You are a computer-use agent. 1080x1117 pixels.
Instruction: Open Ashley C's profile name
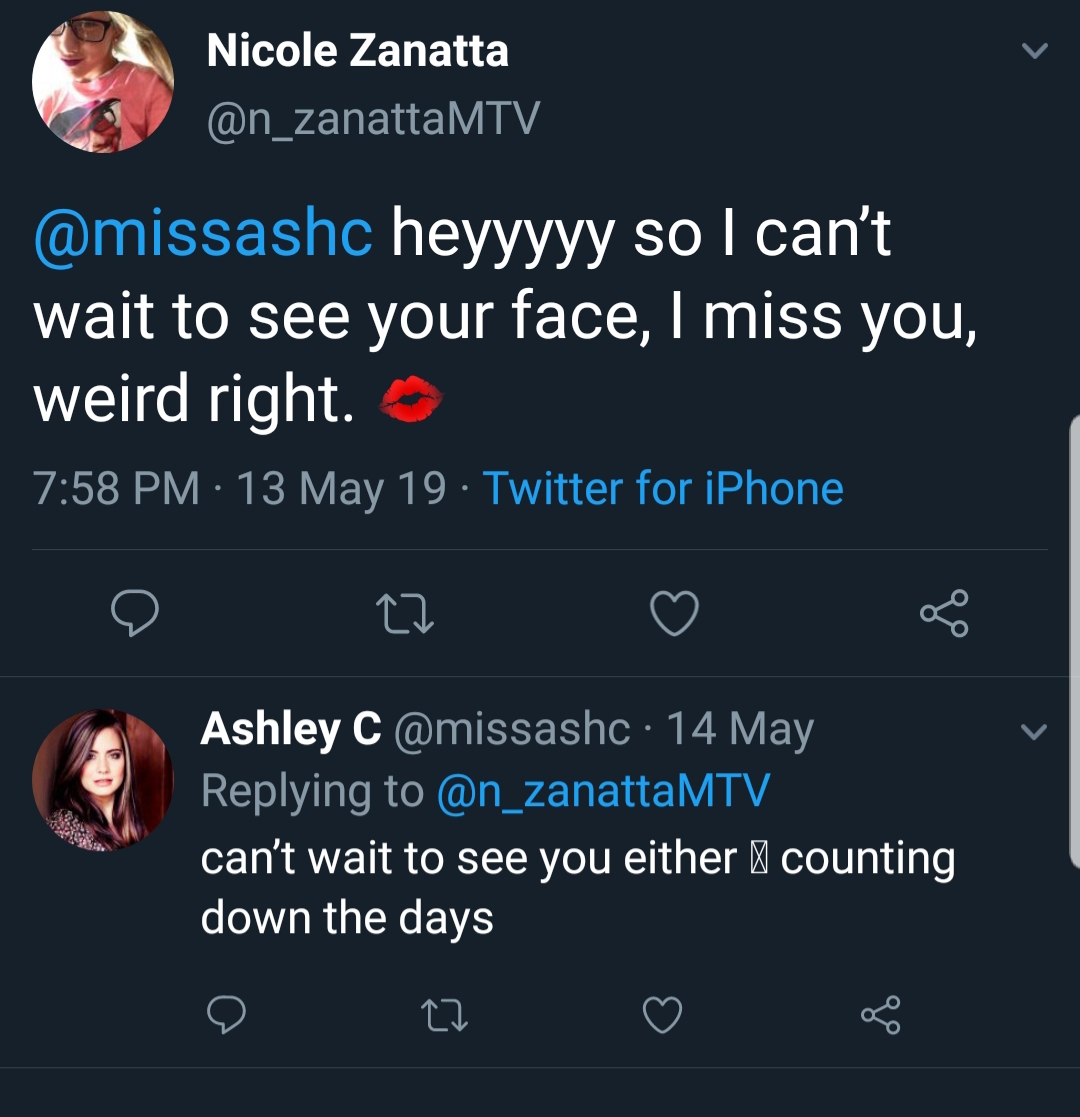point(291,729)
